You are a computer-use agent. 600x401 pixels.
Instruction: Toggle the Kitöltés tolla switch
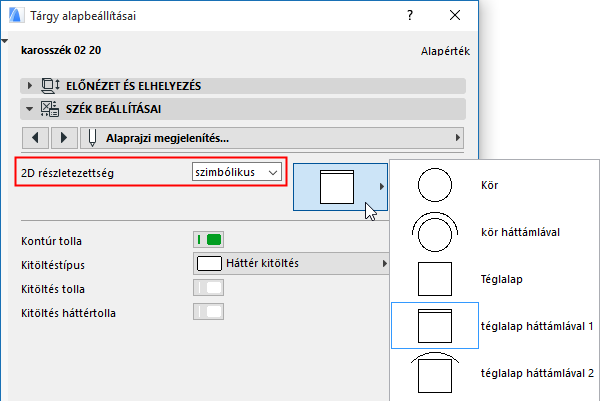point(208,288)
